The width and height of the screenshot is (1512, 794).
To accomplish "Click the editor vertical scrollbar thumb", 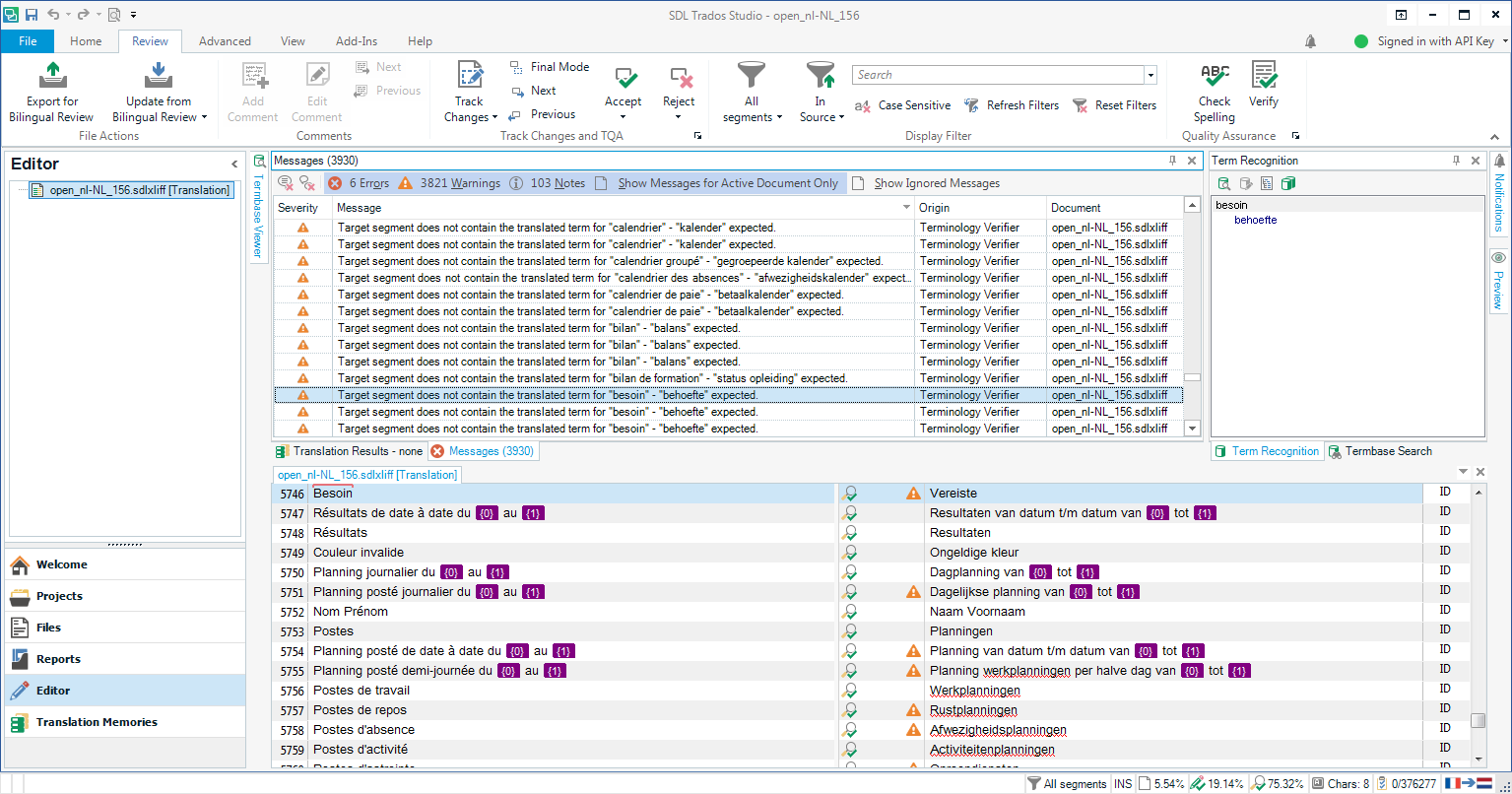I will coord(1479,721).
